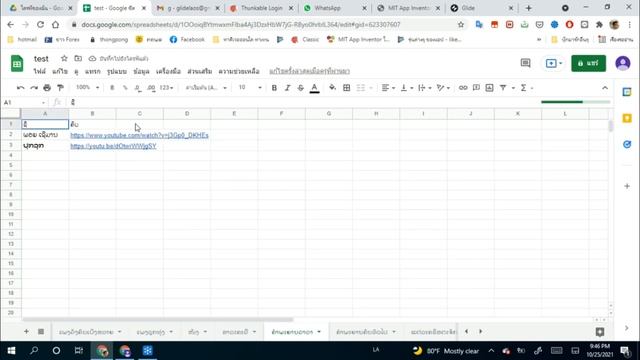Toggle bold formatting

click(274, 88)
